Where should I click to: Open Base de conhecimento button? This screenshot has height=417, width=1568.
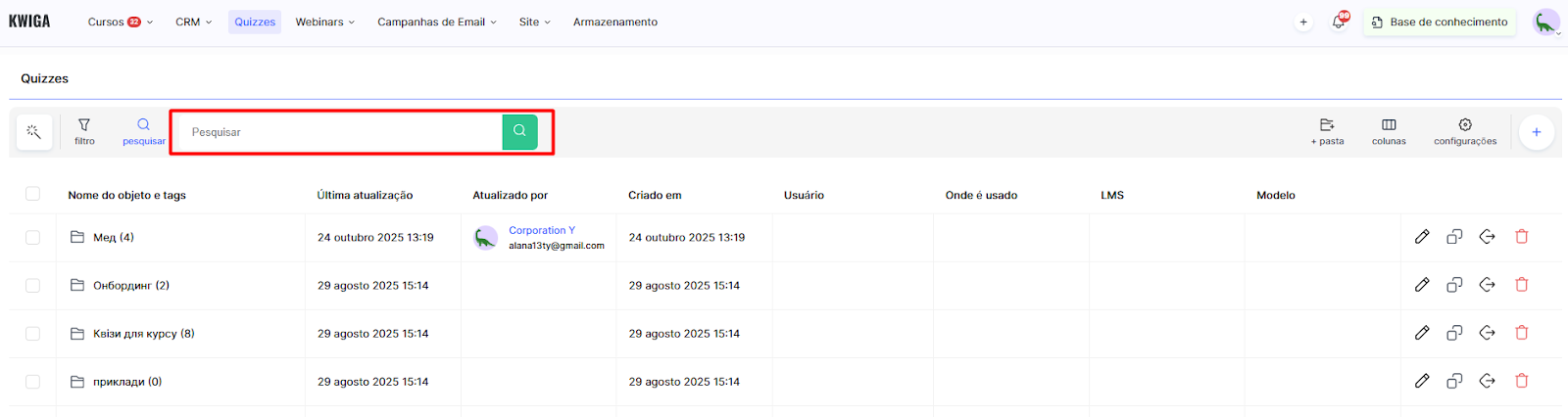tap(1440, 22)
